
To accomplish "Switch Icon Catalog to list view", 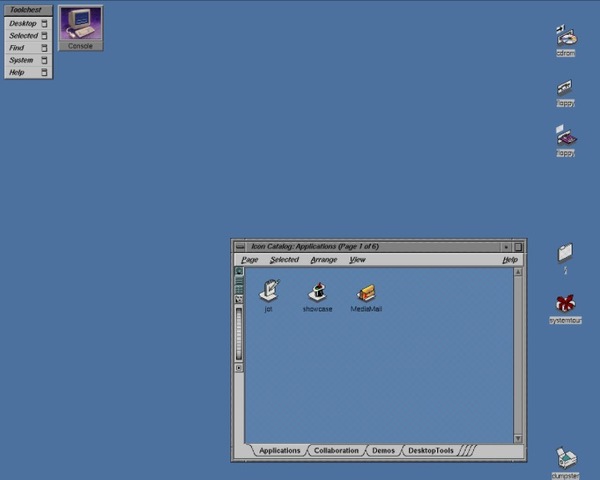I will click(x=239, y=281).
